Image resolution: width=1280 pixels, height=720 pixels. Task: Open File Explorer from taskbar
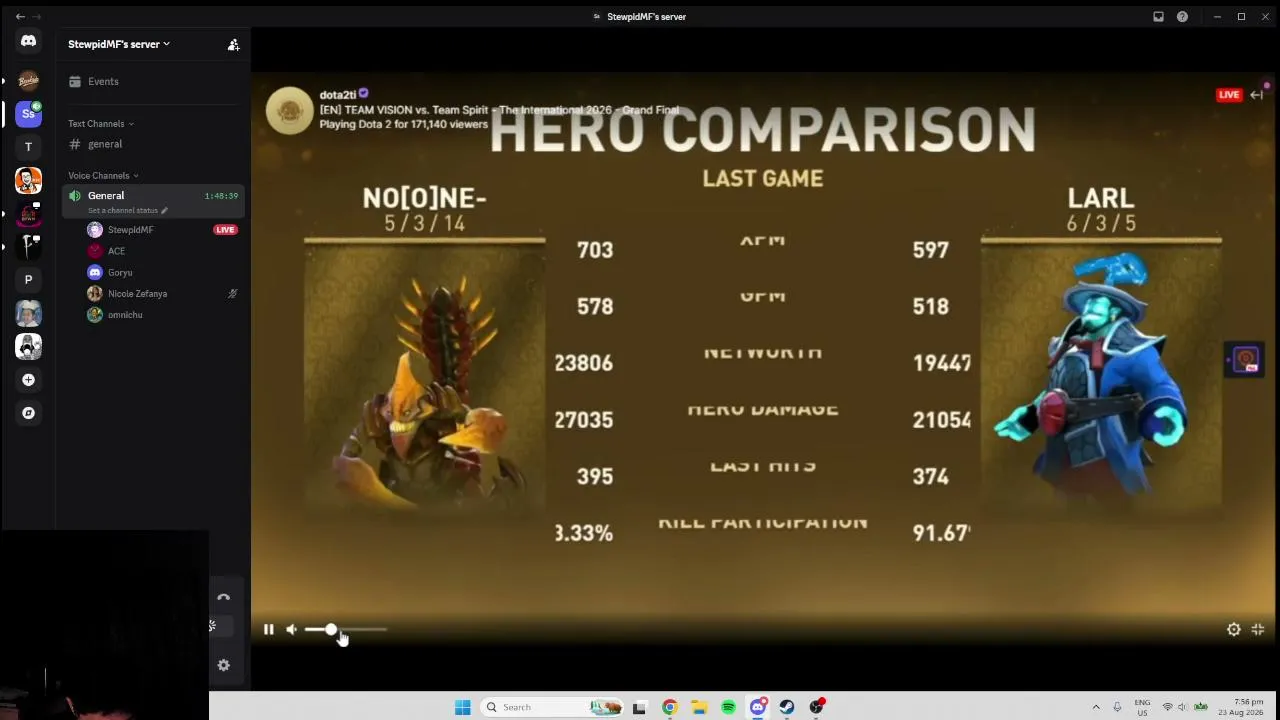(x=699, y=707)
